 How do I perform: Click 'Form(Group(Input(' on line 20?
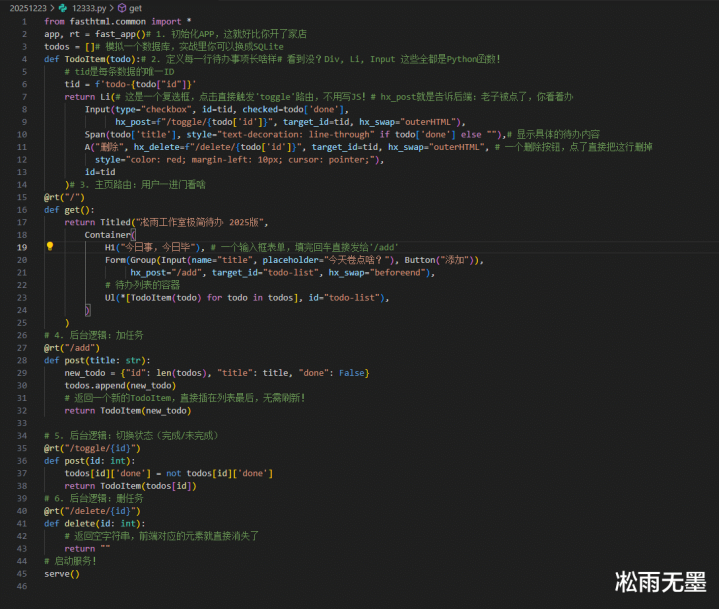coord(146,260)
